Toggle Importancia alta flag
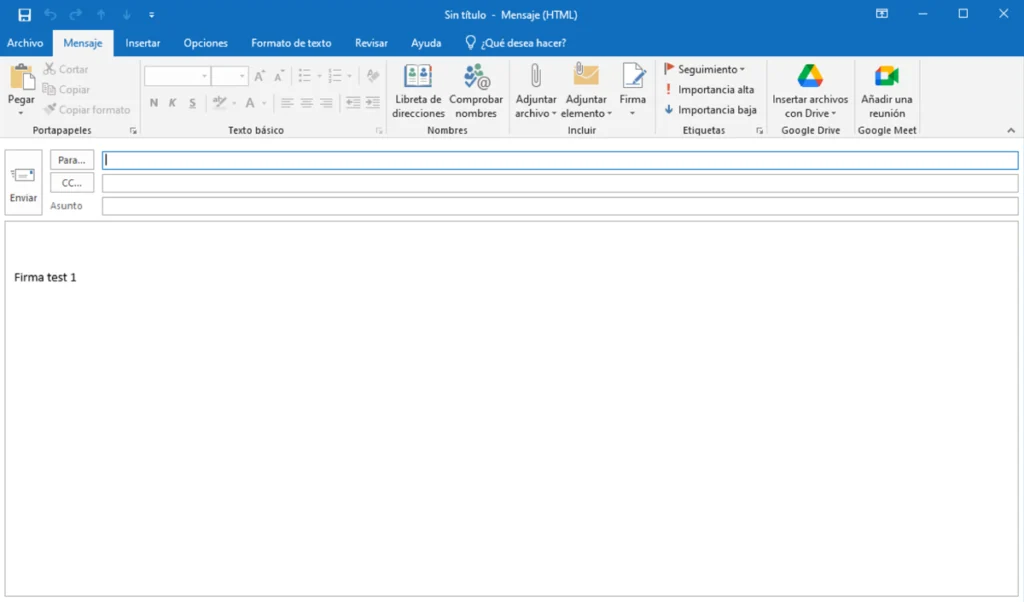This screenshot has height=602, width=1024. [x=709, y=90]
